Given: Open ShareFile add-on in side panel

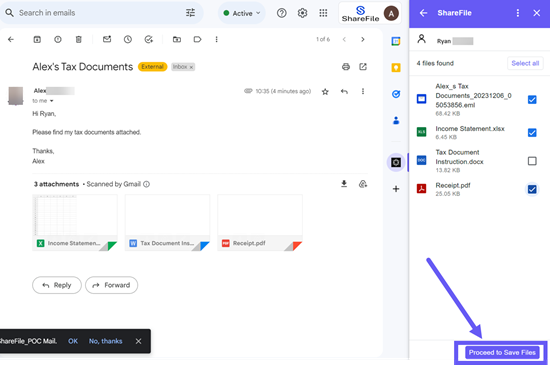Looking at the screenshot, I should [x=396, y=162].
